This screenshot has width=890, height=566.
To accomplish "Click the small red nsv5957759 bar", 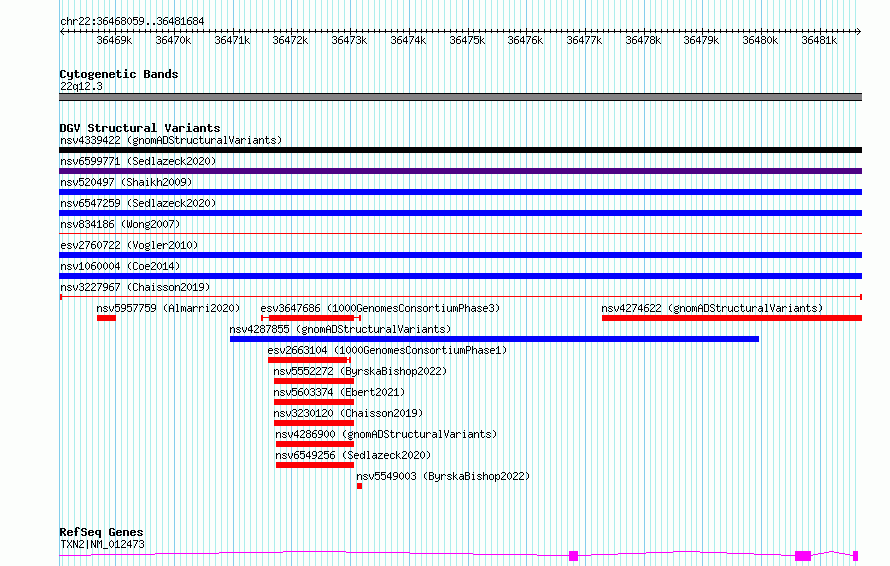I will 106,318.
